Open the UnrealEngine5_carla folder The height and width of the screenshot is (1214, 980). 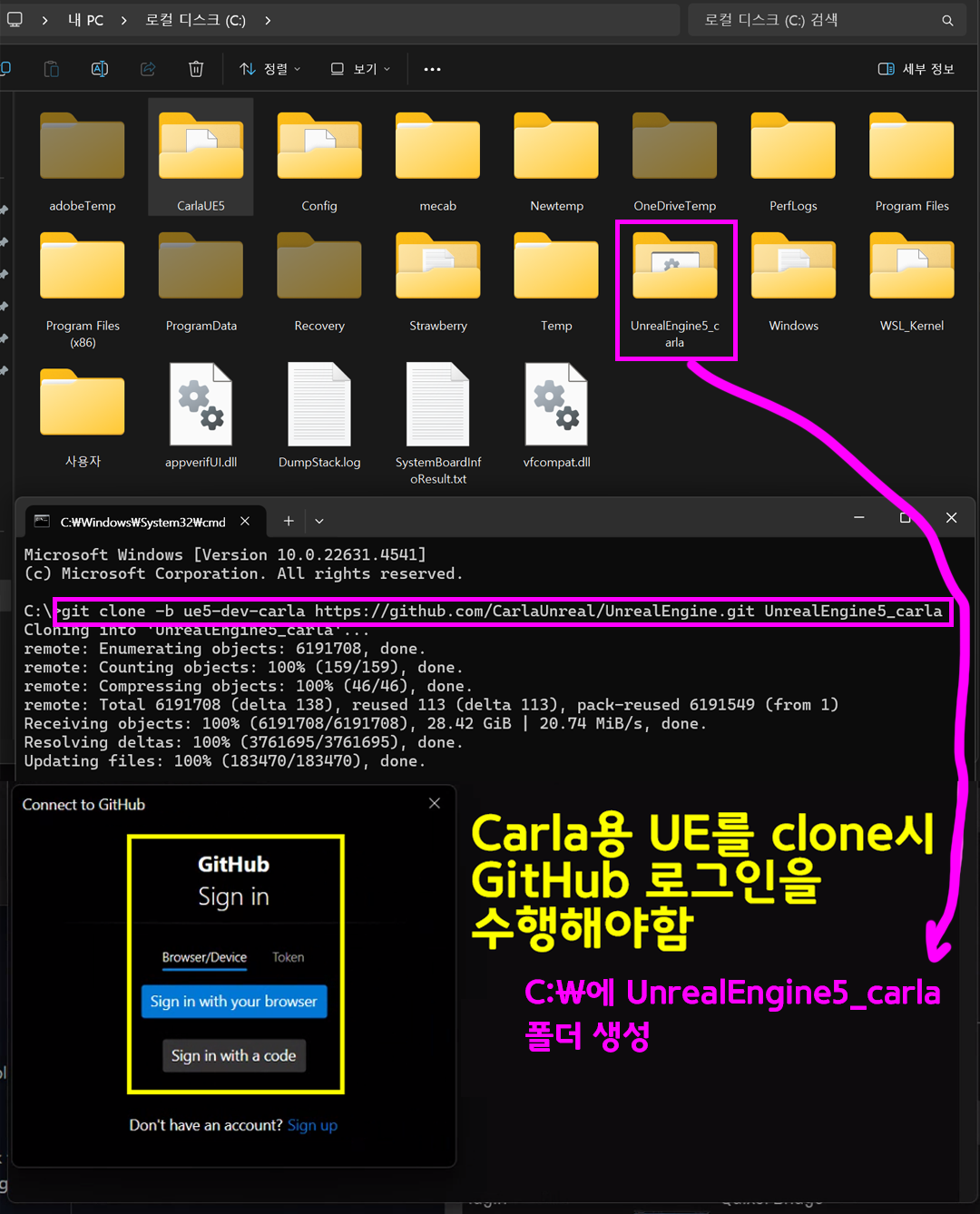(674, 289)
